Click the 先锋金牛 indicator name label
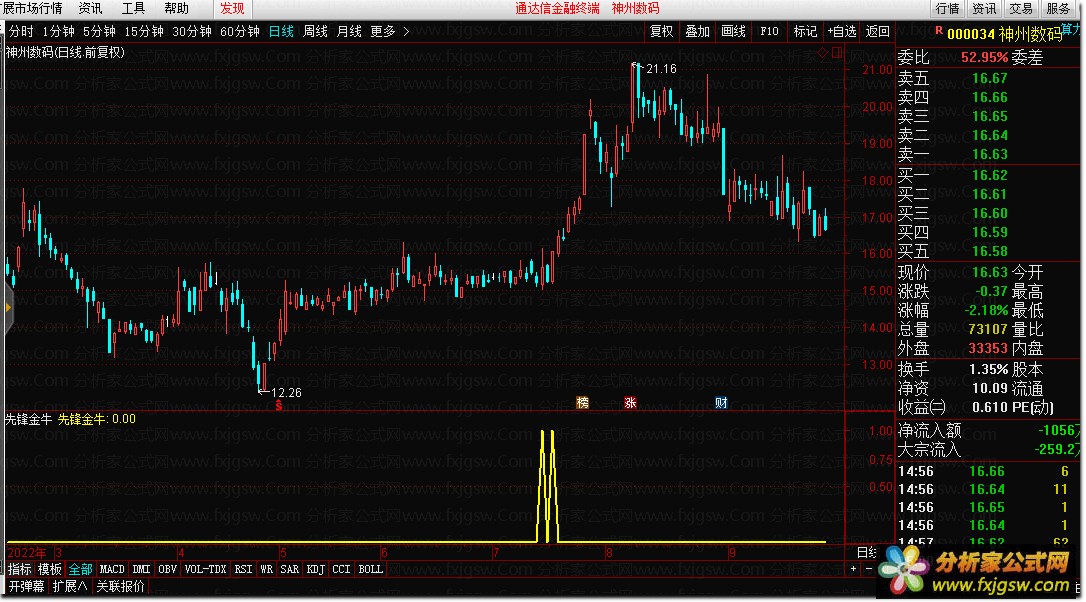The width and height of the screenshot is (1086, 602). (x=28, y=418)
